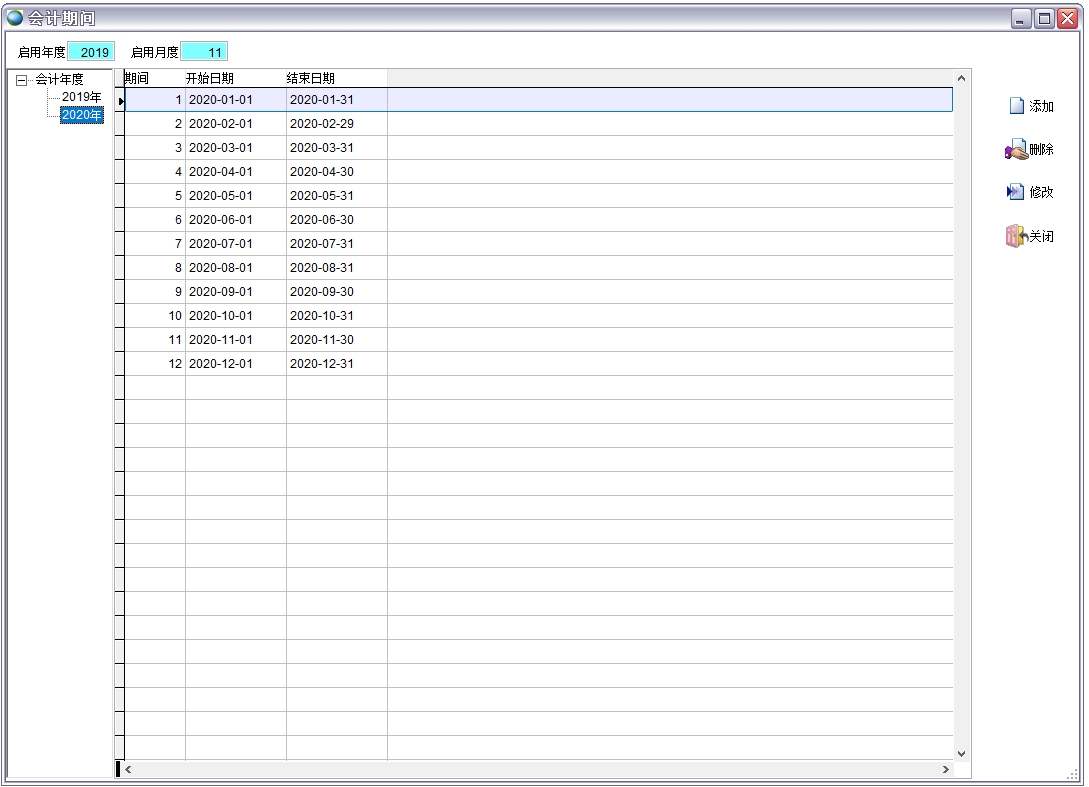Click the 修改 (Modify) icon
This screenshot has height=787, width=1089.
[1016, 192]
